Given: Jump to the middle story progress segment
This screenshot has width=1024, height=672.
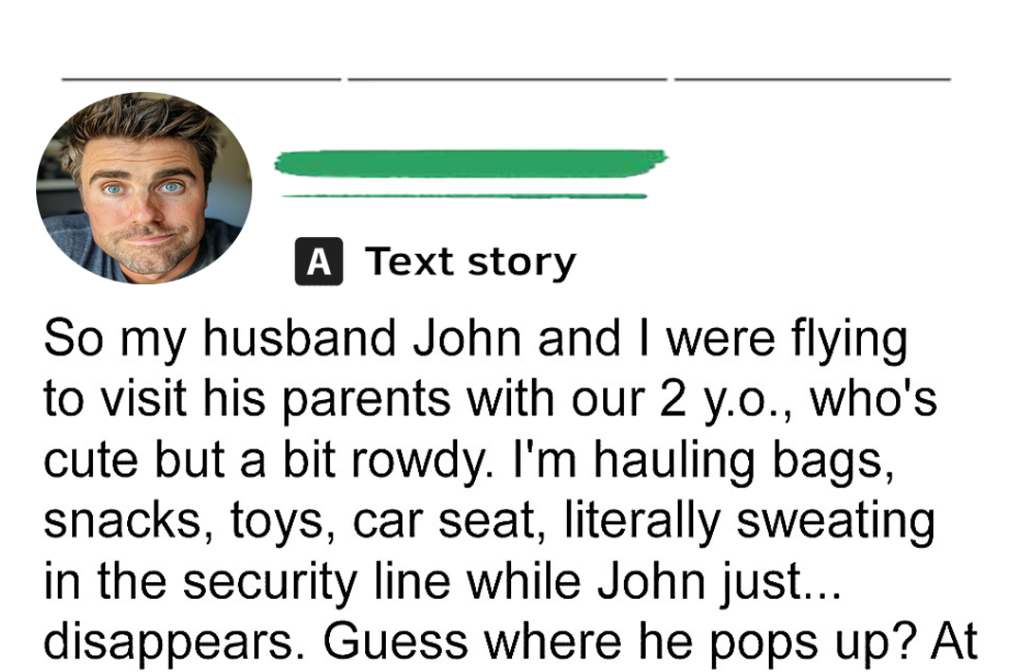Looking at the screenshot, I should click(x=507, y=79).
